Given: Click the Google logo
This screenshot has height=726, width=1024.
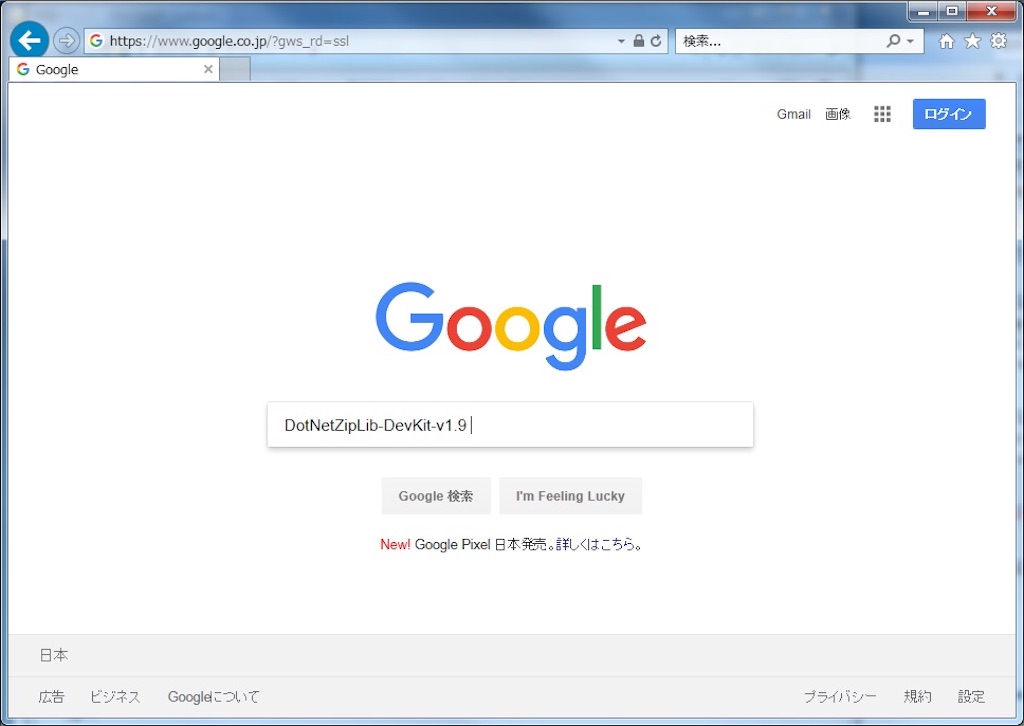Looking at the screenshot, I should [511, 325].
